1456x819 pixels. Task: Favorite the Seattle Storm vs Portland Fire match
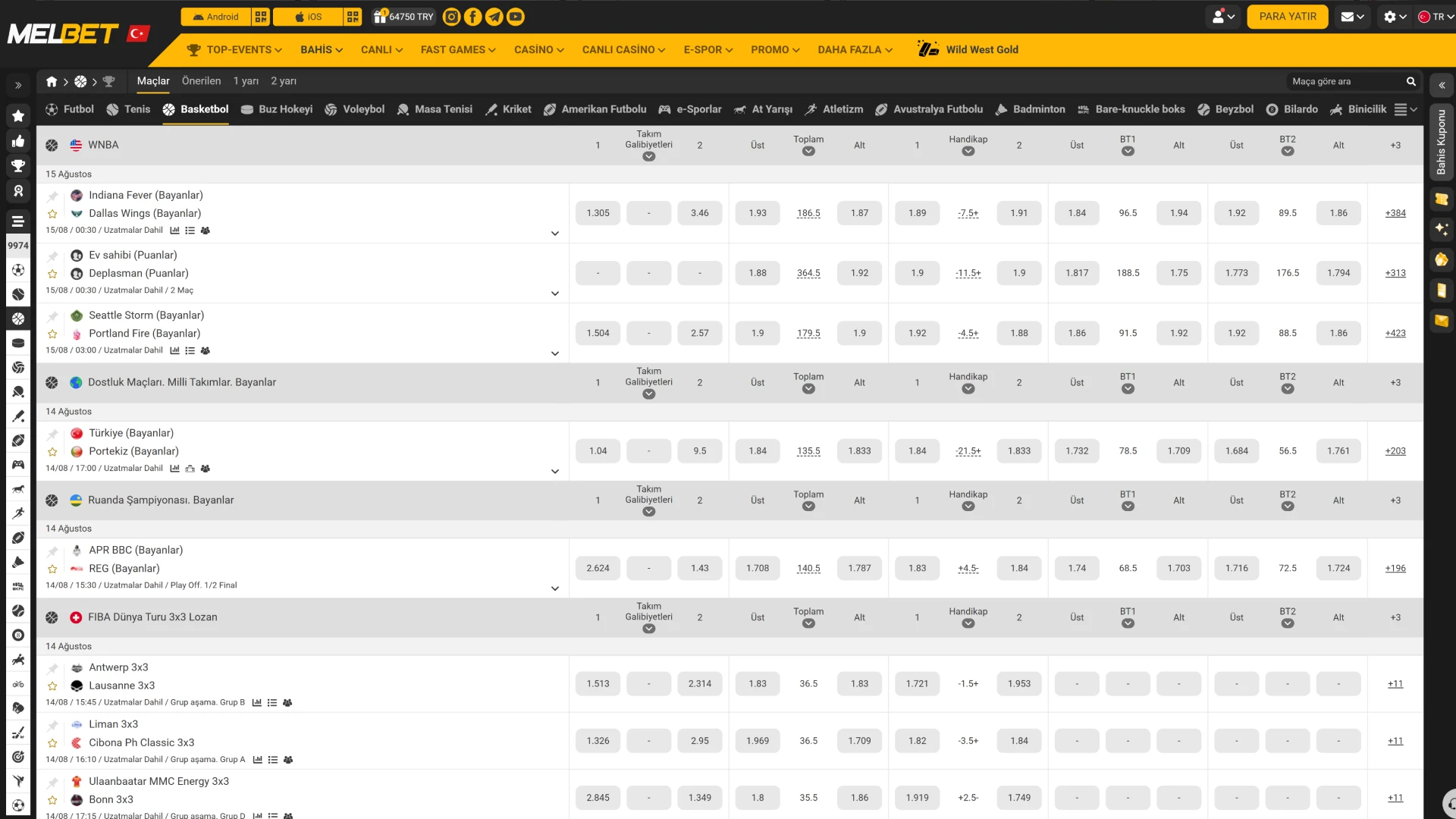coord(52,334)
